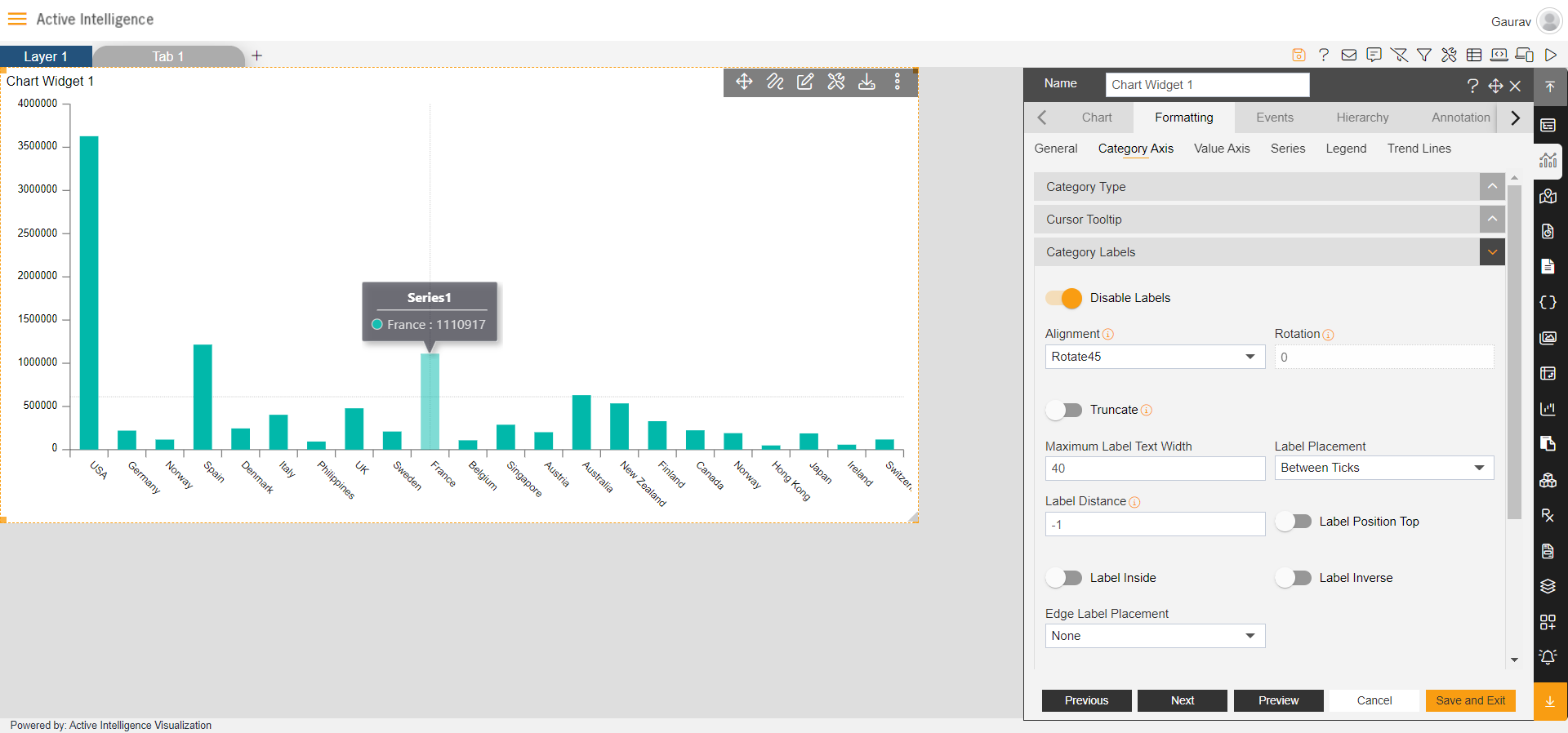This screenshot has width=1568, height=733.
Task: Click the Rotation input field
Action: (1384, 357)
